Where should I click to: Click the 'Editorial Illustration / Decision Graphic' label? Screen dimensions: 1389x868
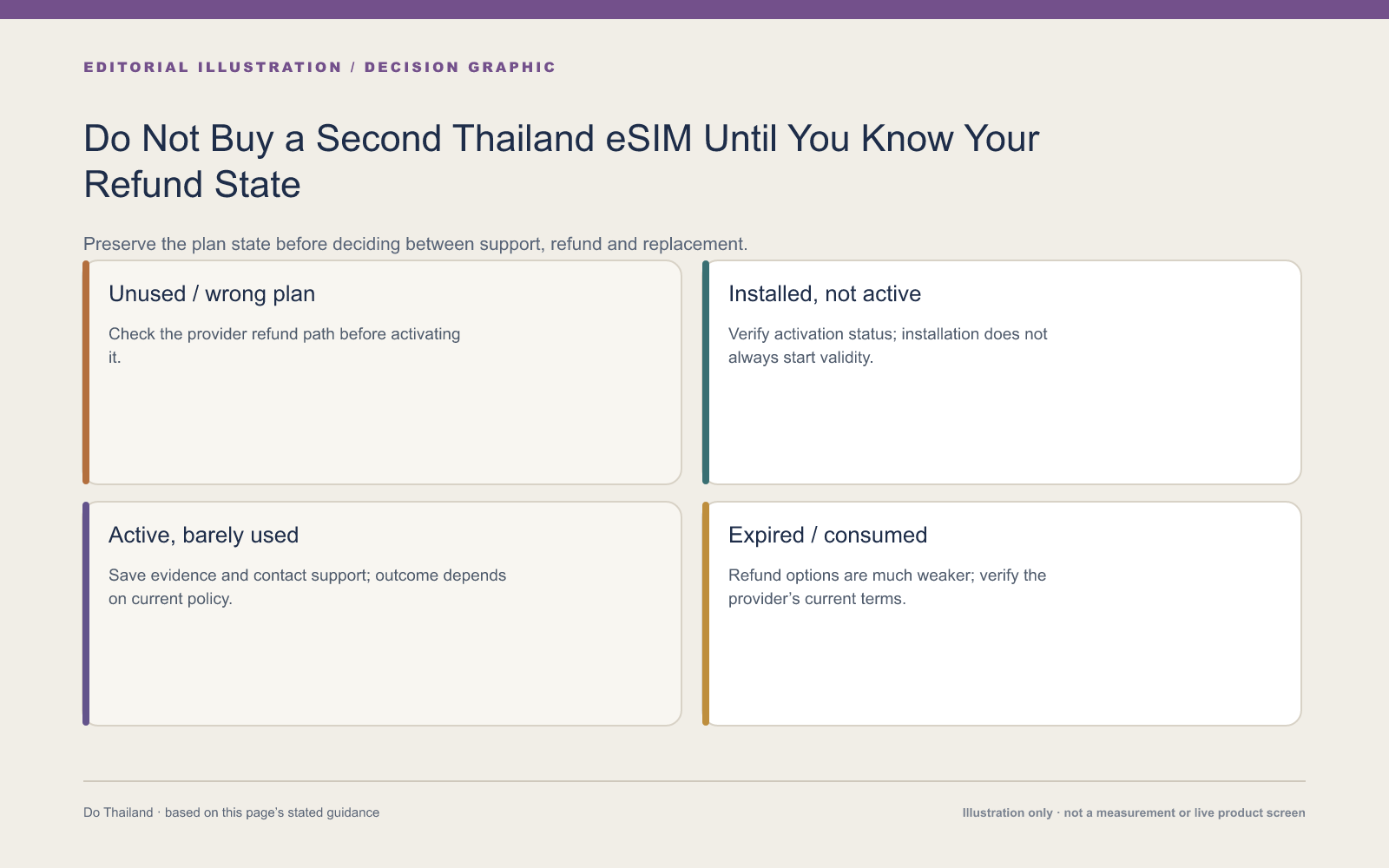pos(319,67)
